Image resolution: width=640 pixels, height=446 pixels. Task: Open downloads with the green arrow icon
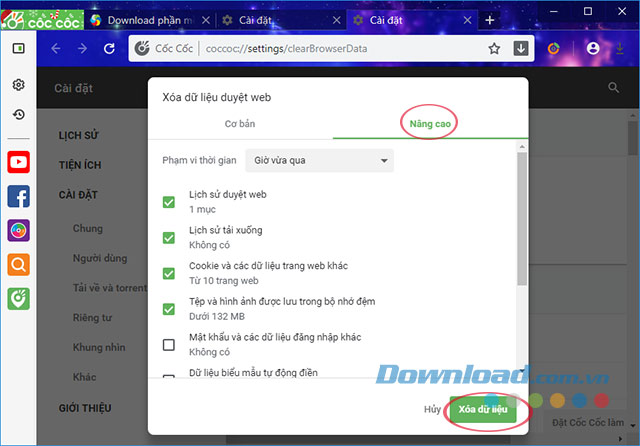[620, 48]
